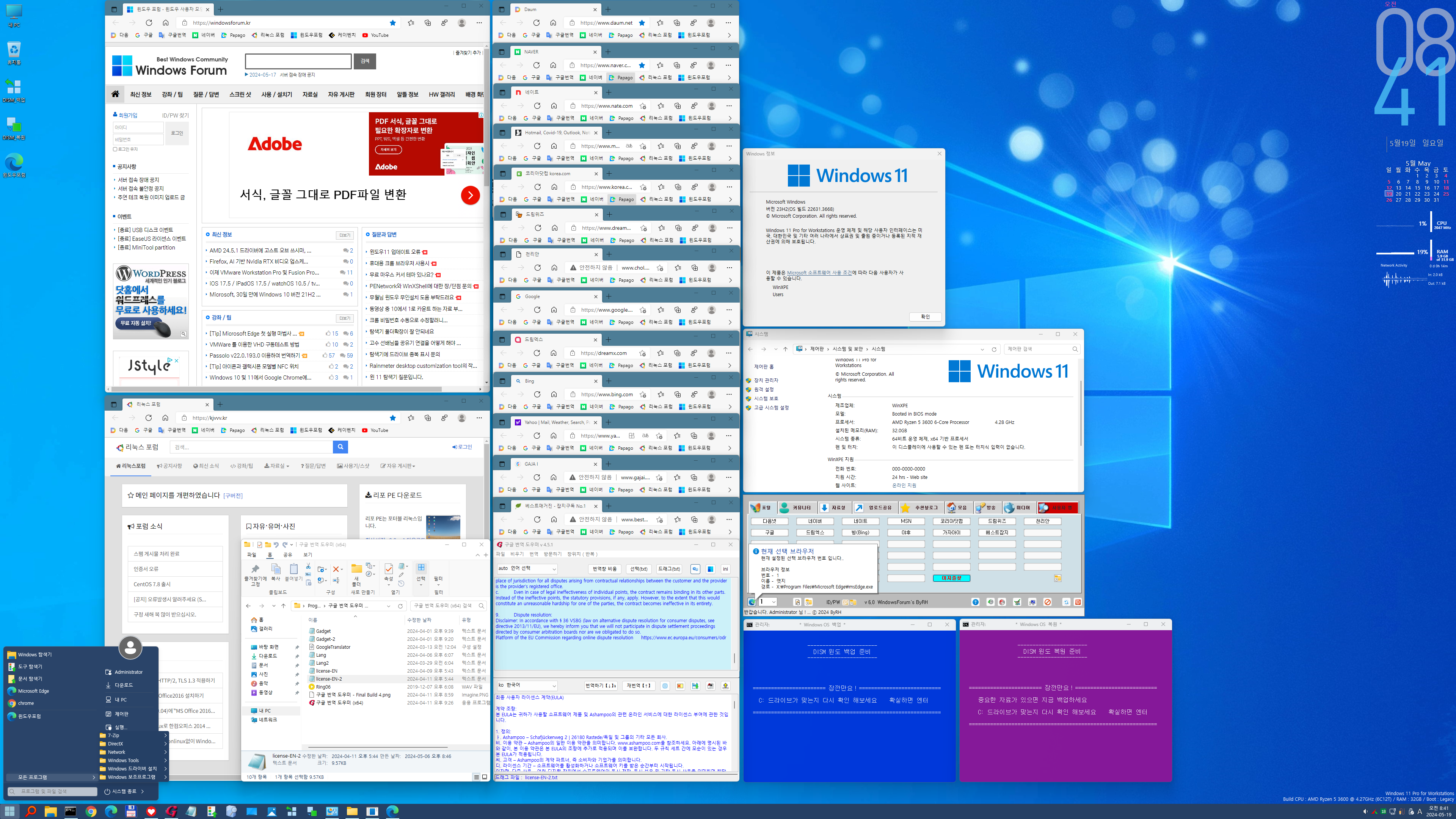The image size is (1456, 819).
Task: Click the blue help icon in the launcher toolbar
Action: click(x=975, y=602)
